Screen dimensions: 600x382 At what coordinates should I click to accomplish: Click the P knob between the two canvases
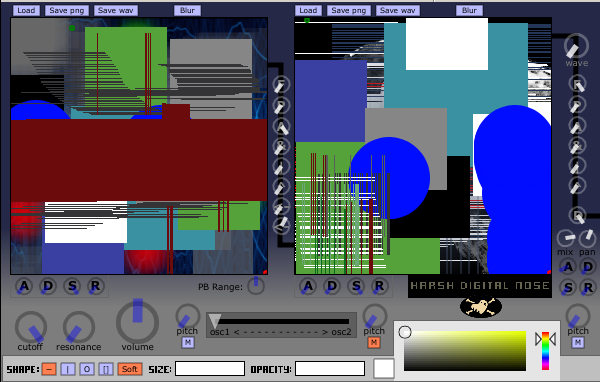pos(281,106)
